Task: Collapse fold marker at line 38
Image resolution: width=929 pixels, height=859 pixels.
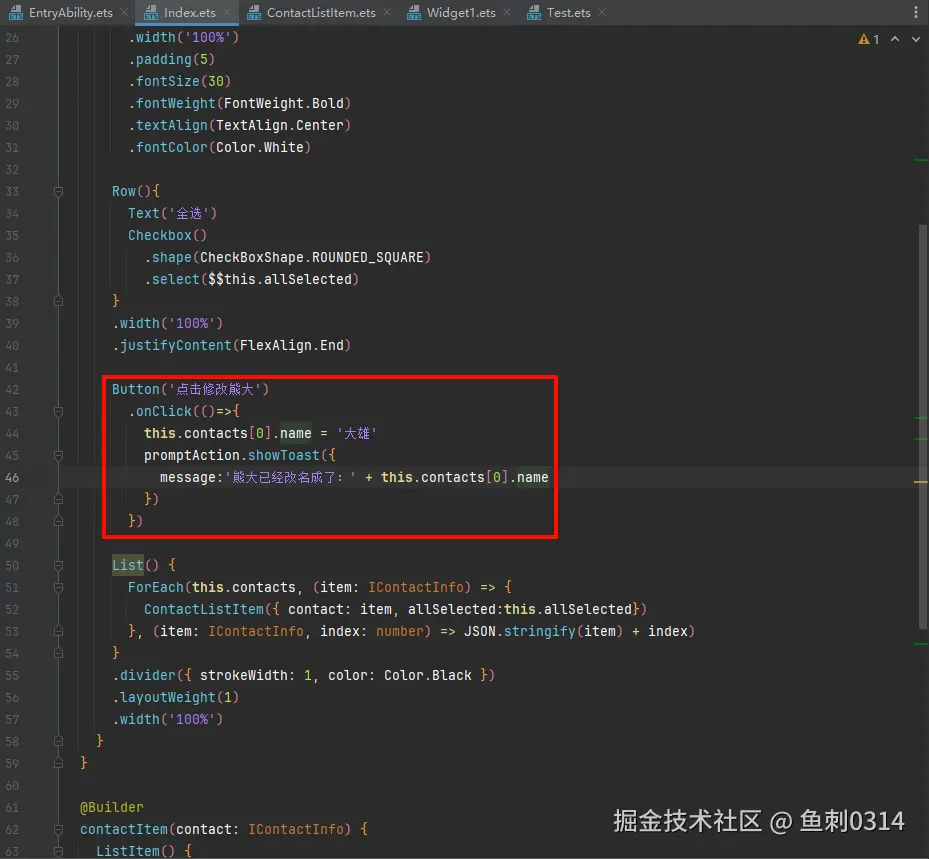Action: pos(58,302)
